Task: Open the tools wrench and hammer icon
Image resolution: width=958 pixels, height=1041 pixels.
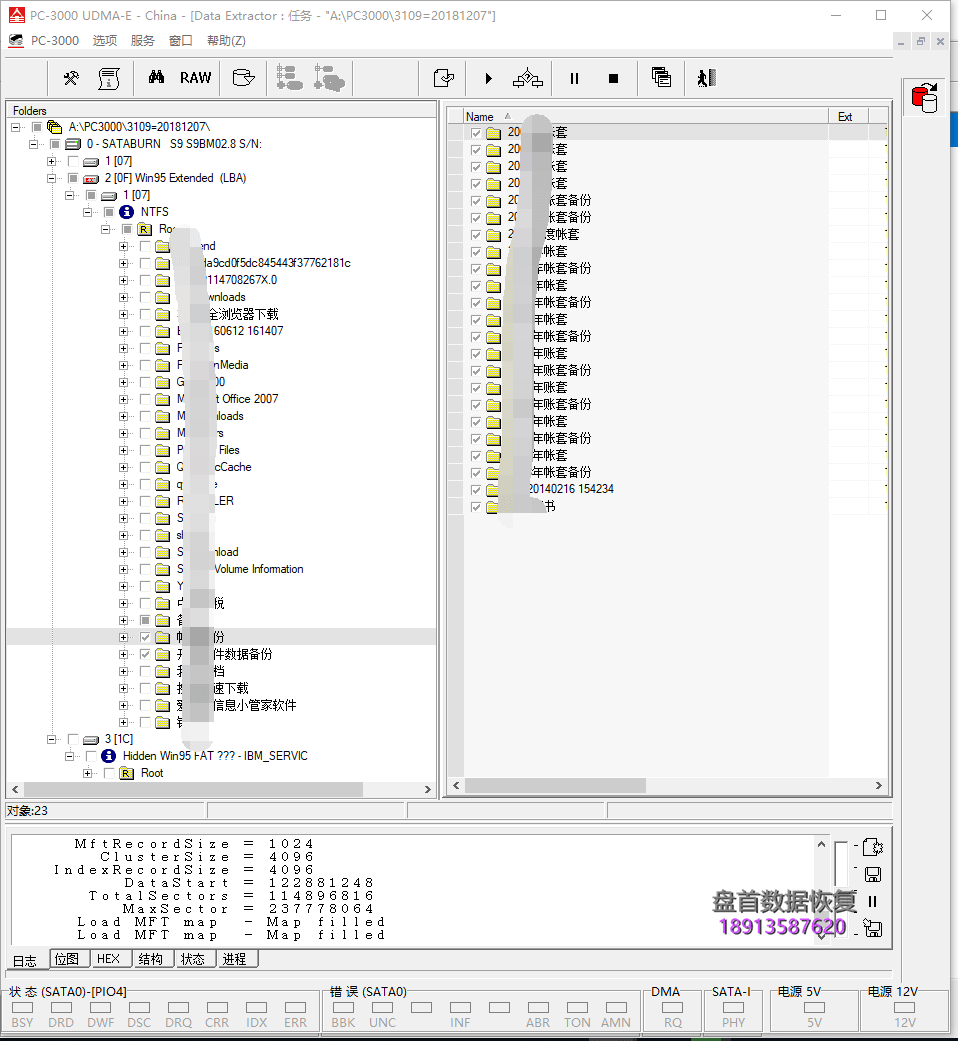Action: coord(71,78)
